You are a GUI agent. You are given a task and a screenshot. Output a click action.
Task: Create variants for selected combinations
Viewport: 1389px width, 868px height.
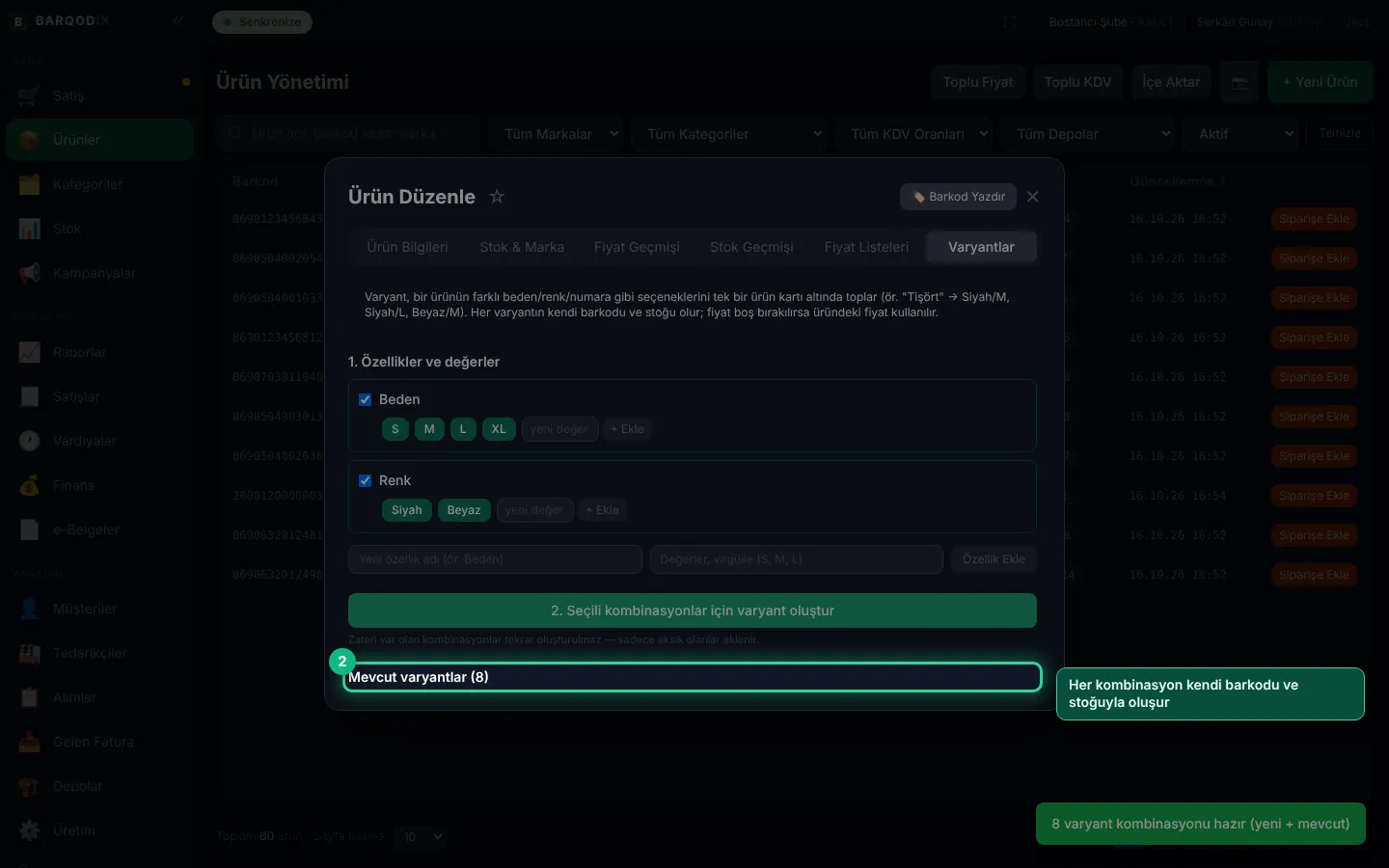point(693,610)
